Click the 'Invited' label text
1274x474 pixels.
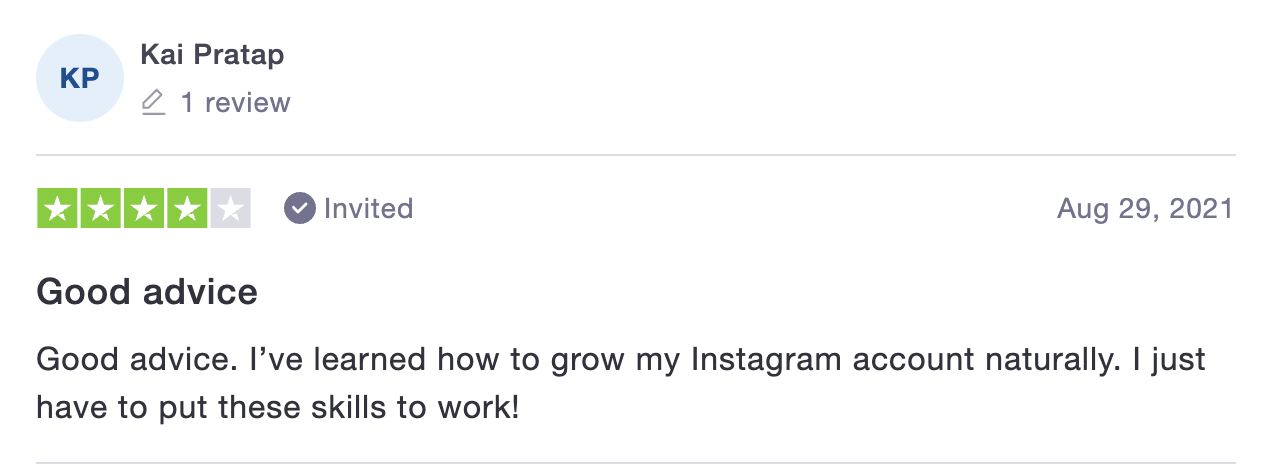coord(368,208)
